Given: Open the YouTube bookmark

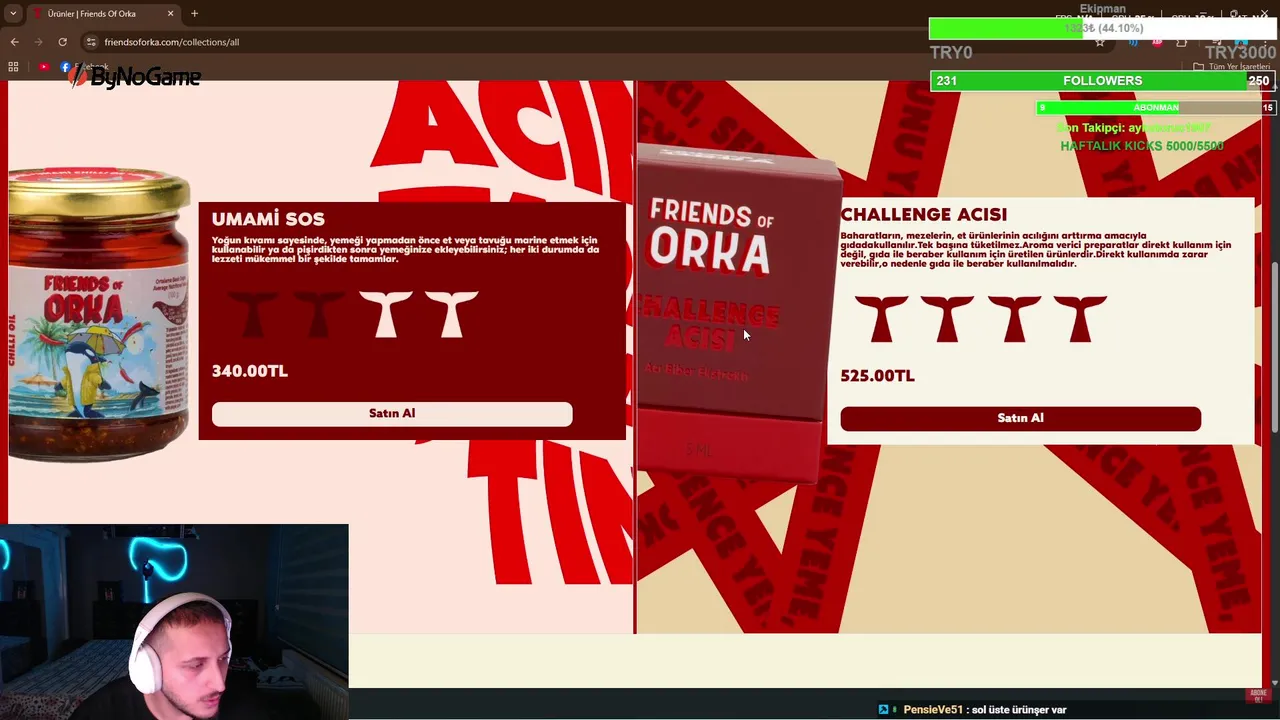Looking at the screenshot, I should (44, 67).
